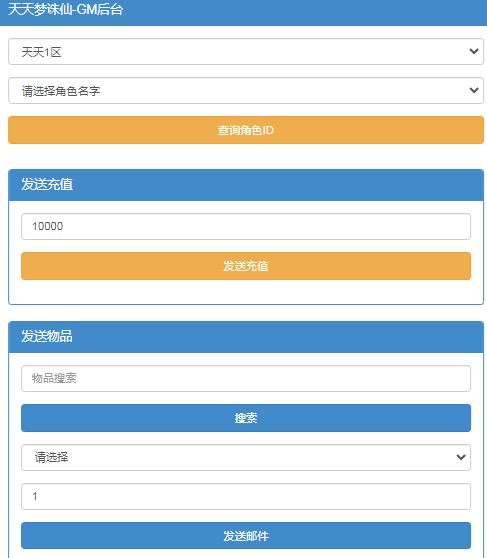Click the 物品搜索 item search field
Viewport: 487px width, 558px height.
pyautogui.click(x=246, y=378)
